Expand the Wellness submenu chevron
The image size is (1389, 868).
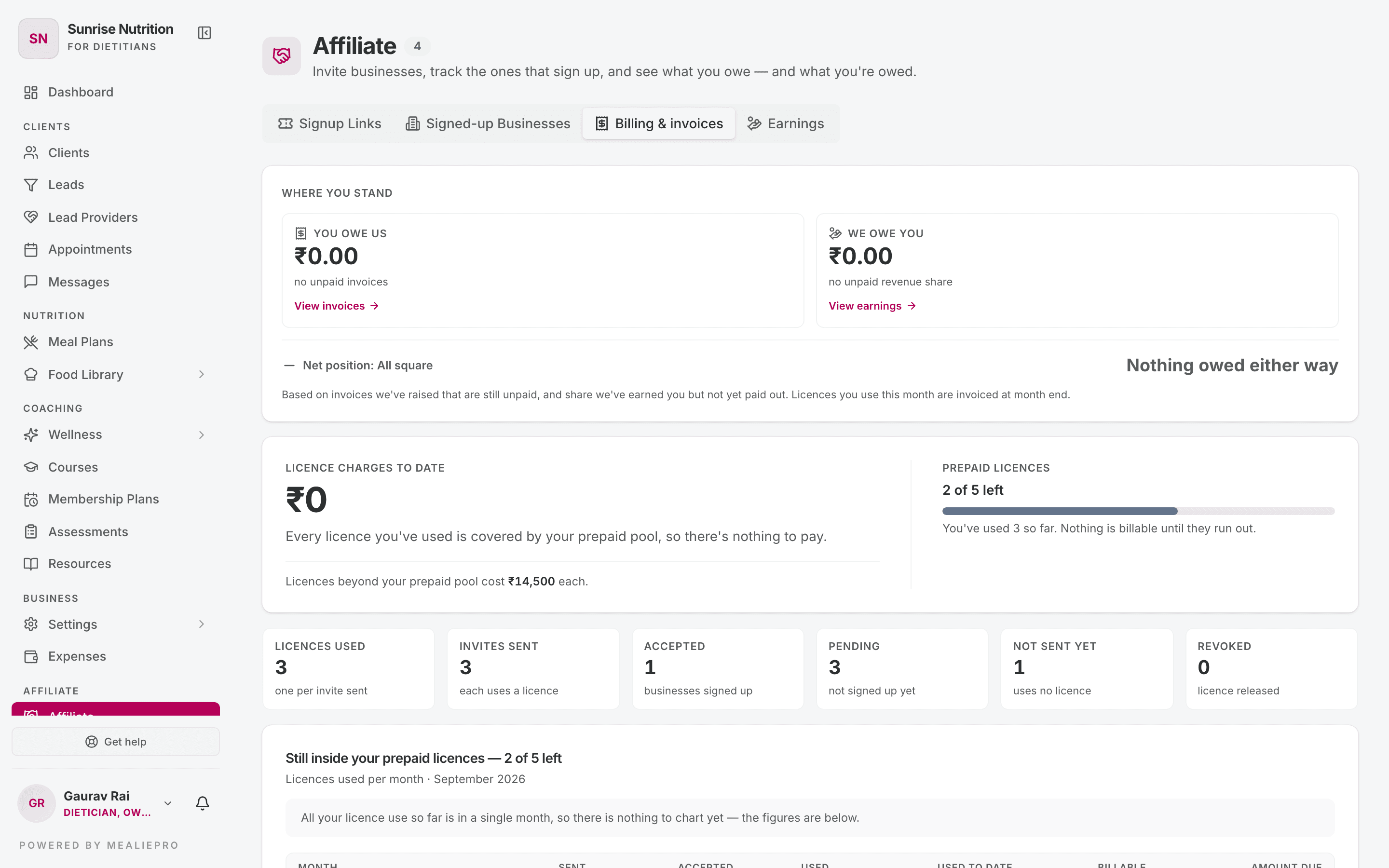pyautogui.click(x=202, y=434)
